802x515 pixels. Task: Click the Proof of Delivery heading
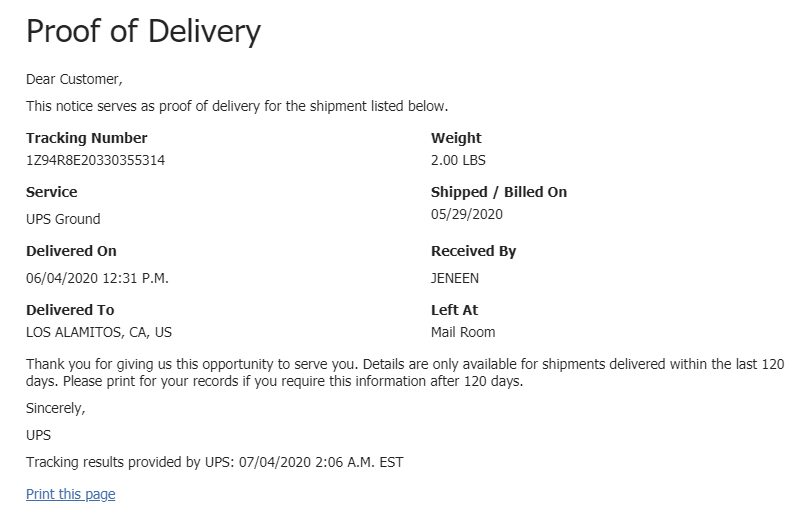point(143,32)
